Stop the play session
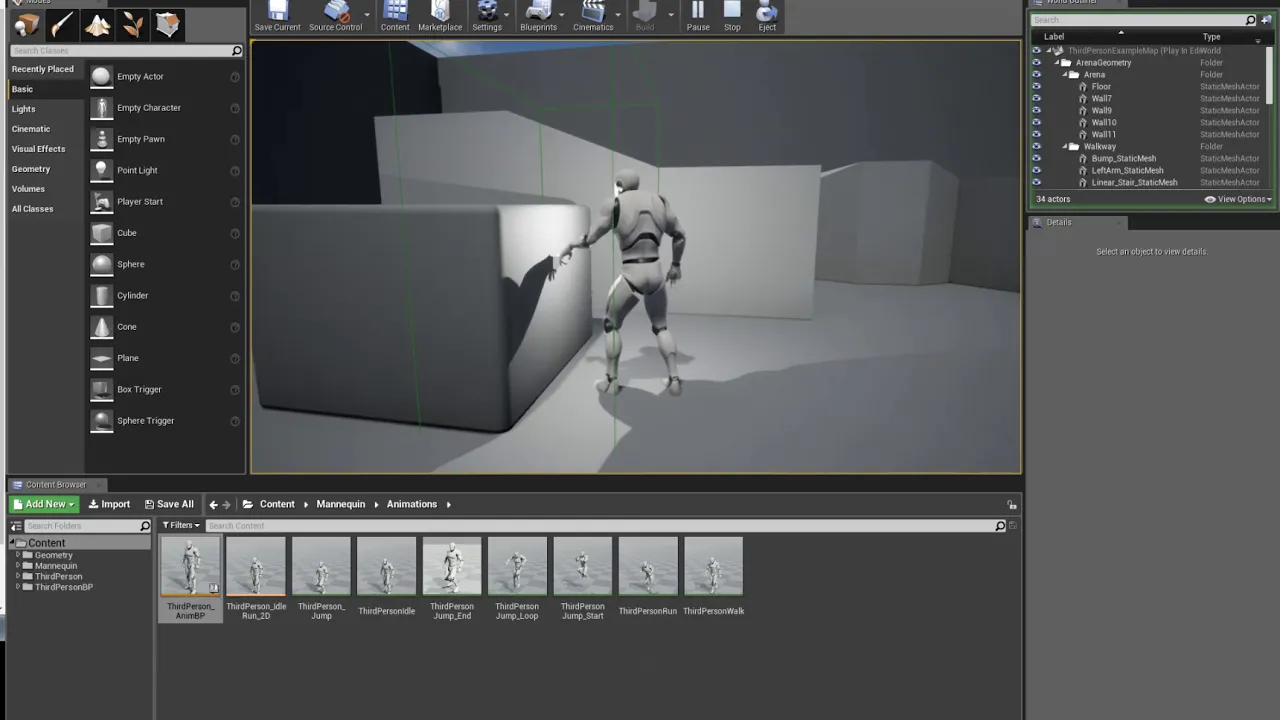 pos(732,17)
